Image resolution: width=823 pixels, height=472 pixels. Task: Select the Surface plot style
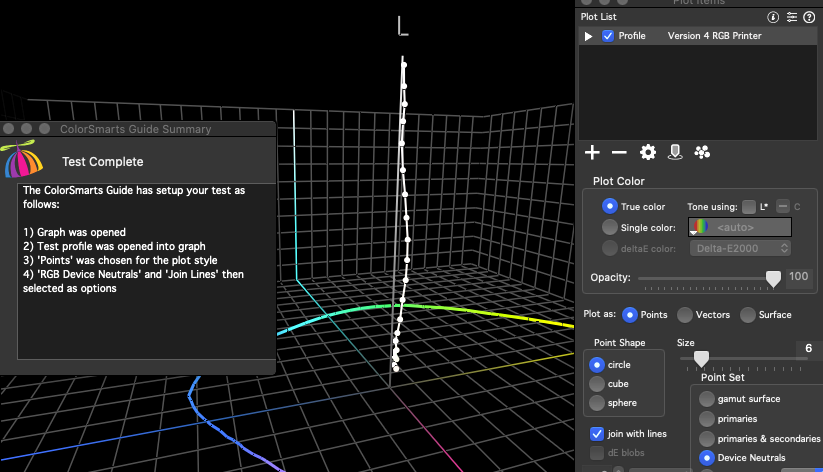(749, 314)
